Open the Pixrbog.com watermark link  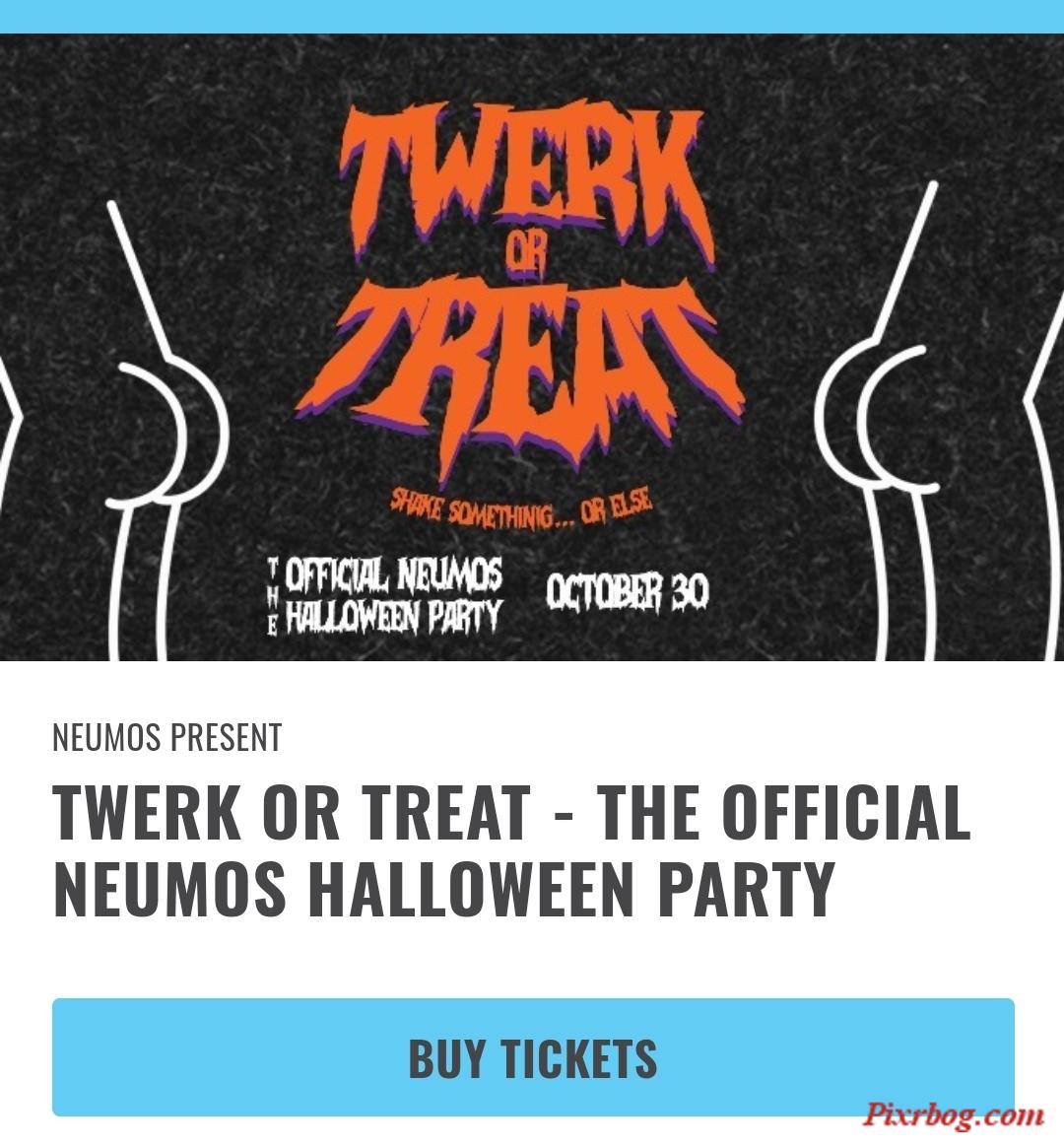click(954, 1114)
